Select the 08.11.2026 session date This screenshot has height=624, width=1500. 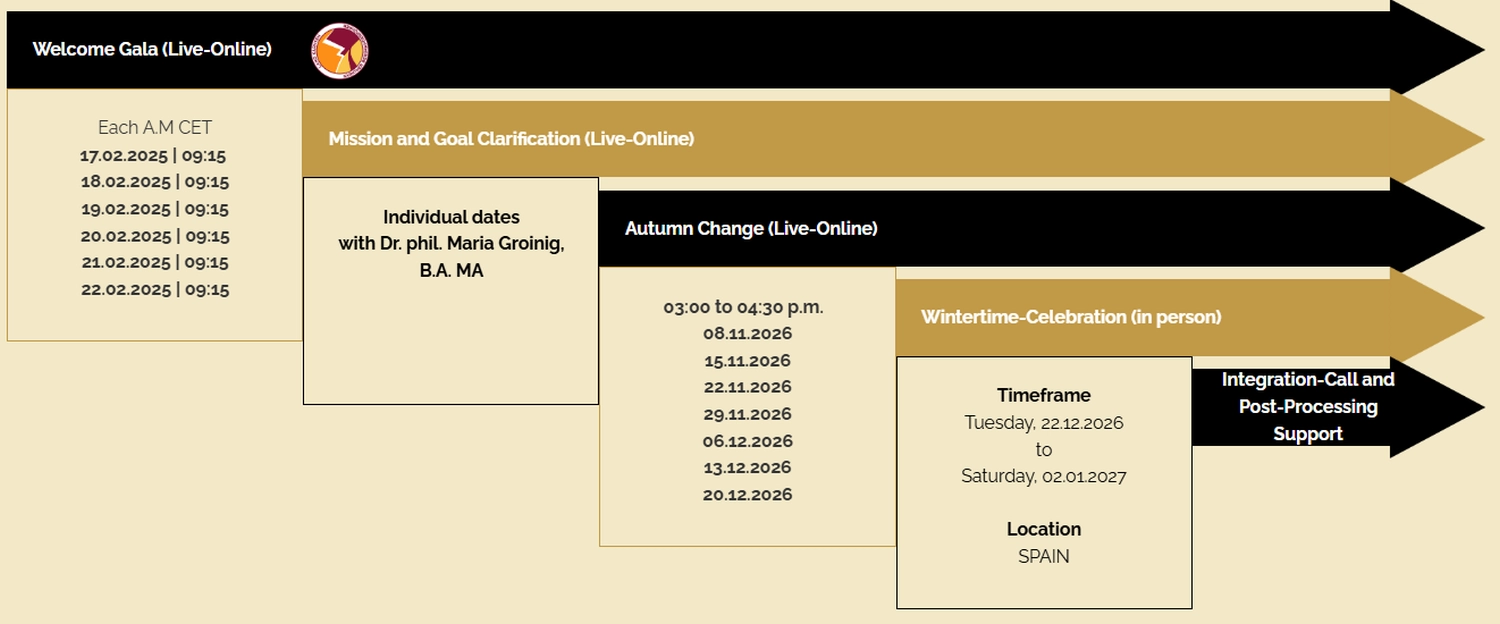747,334
